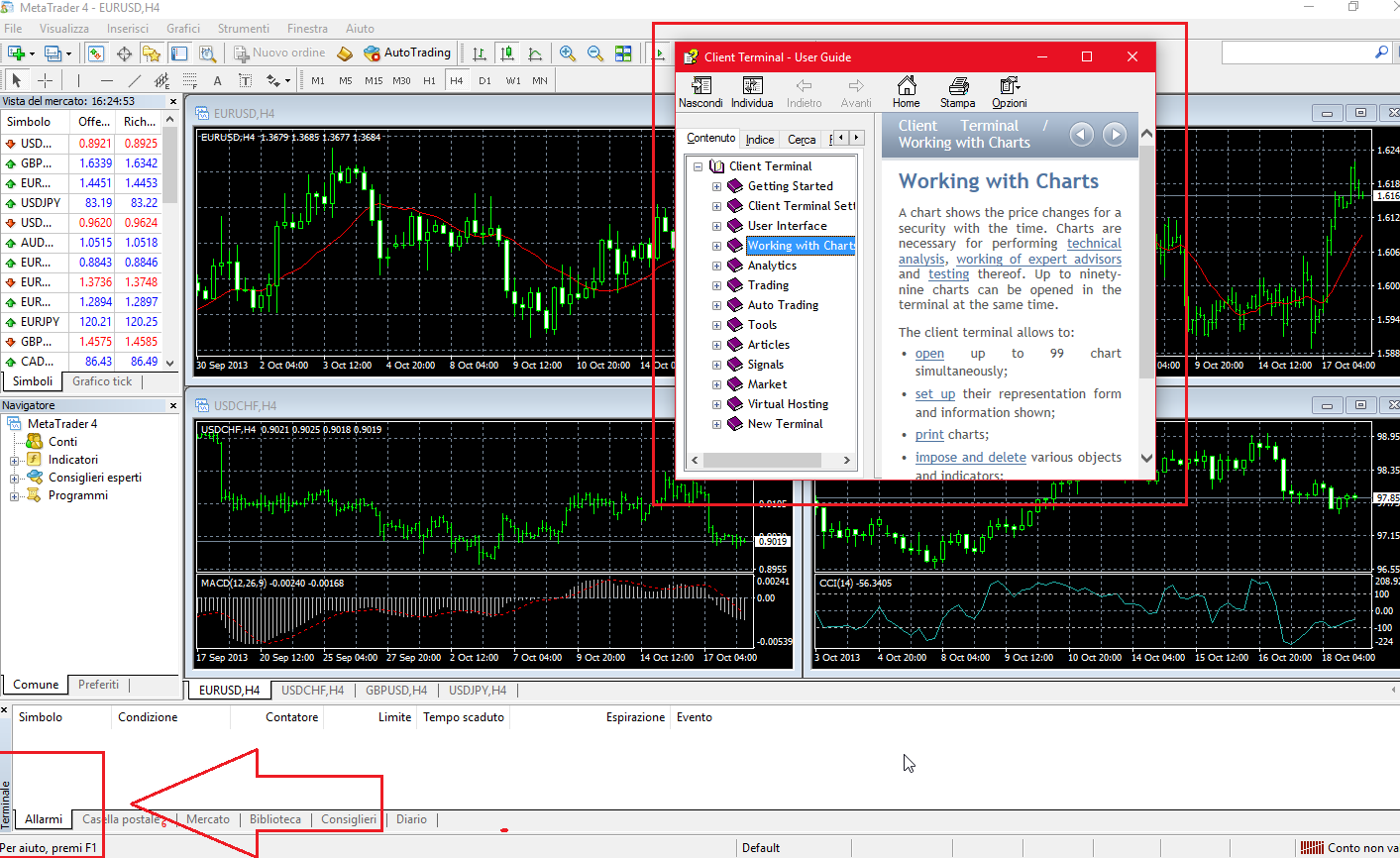Switch to bar chart icon
Viewport: 1400px width, 858px height.
click(480, 54)
